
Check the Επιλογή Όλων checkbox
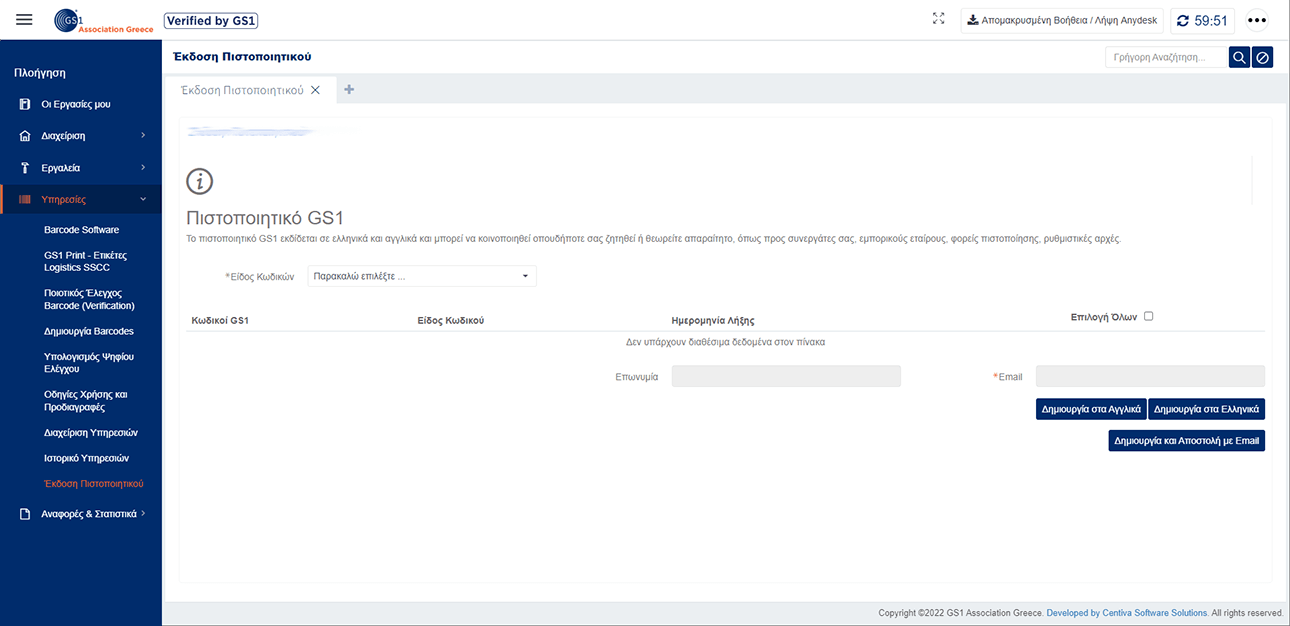(x=1148, y=316)
